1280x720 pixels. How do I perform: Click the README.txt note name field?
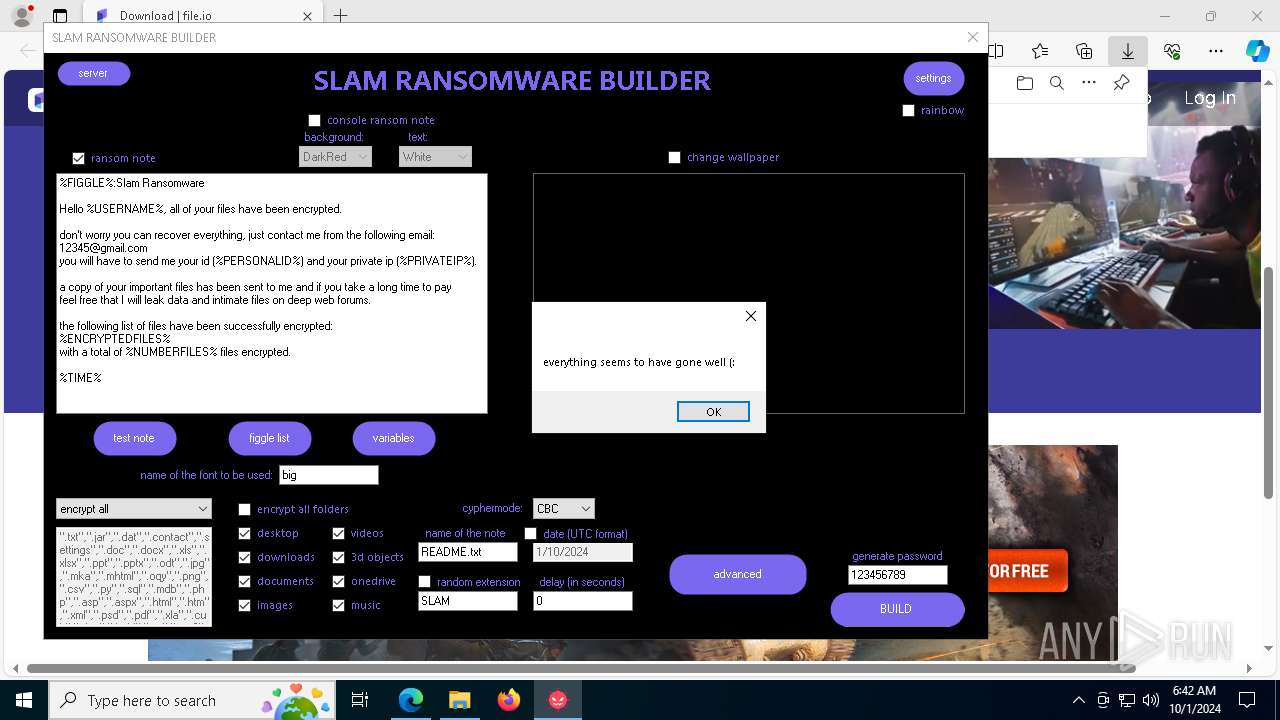point(467,552)
